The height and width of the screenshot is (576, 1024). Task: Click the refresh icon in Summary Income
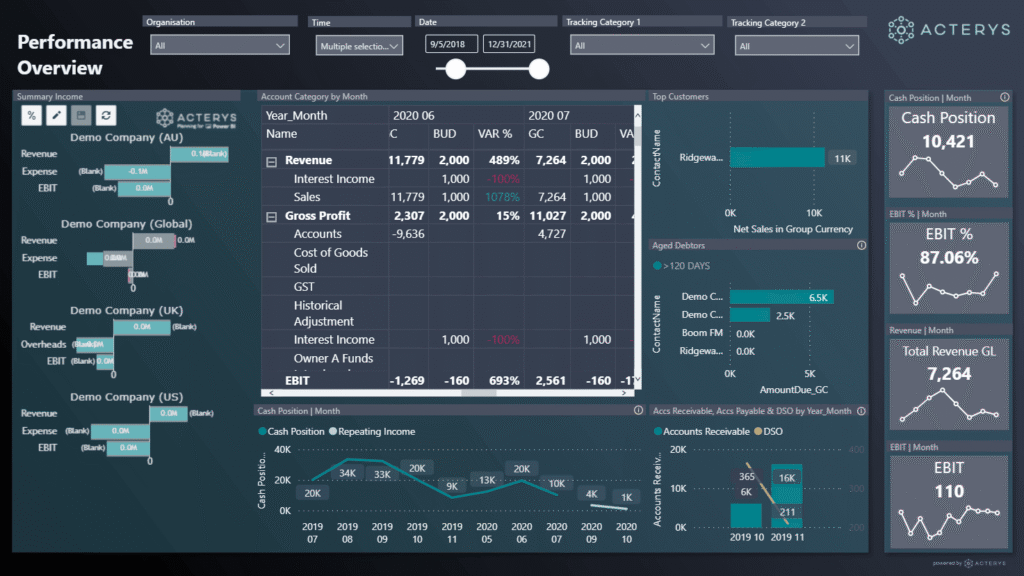click(x=106, y=116)
